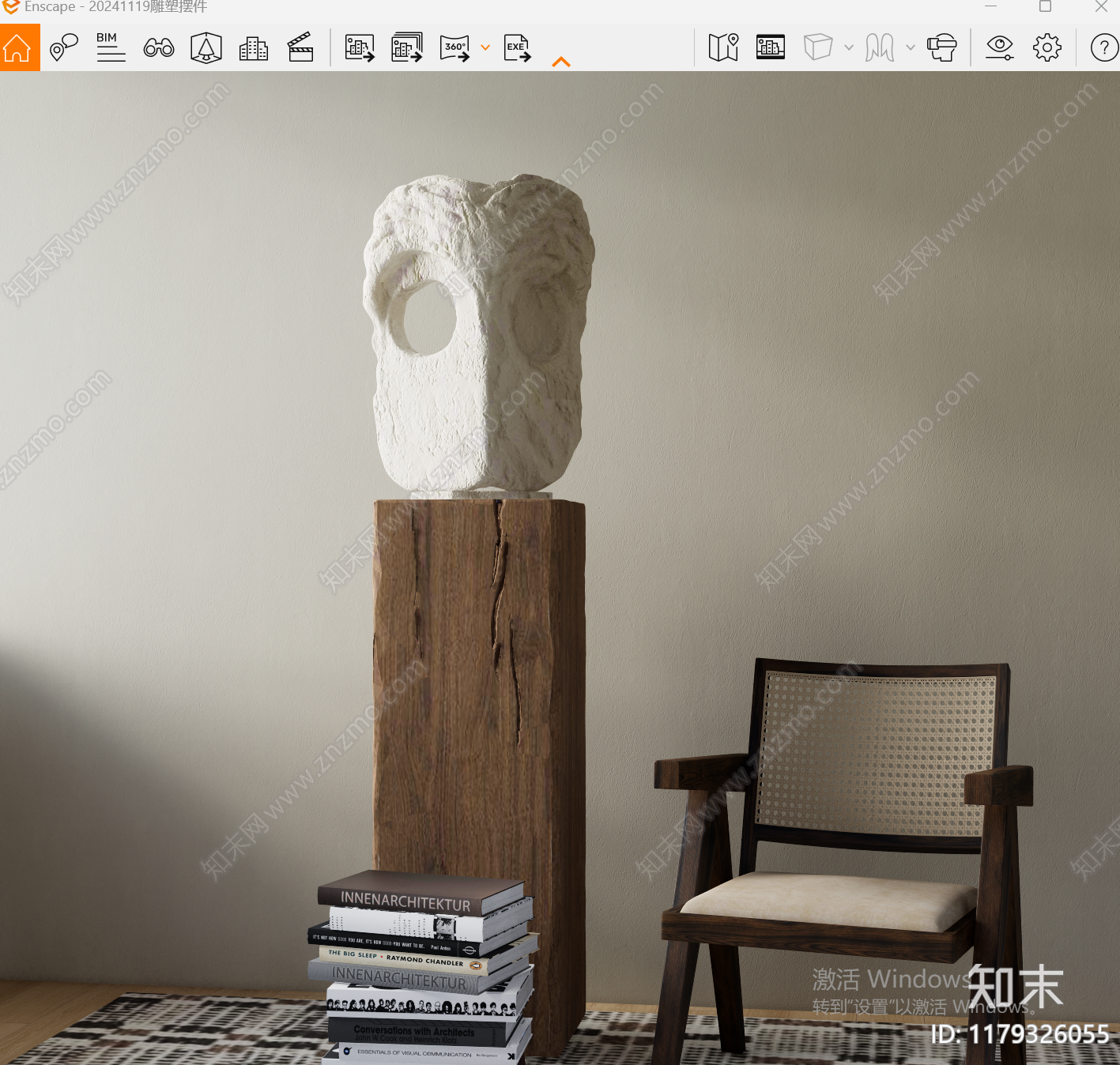
Task: Export a 360 panorama
Action: (454, 47)
